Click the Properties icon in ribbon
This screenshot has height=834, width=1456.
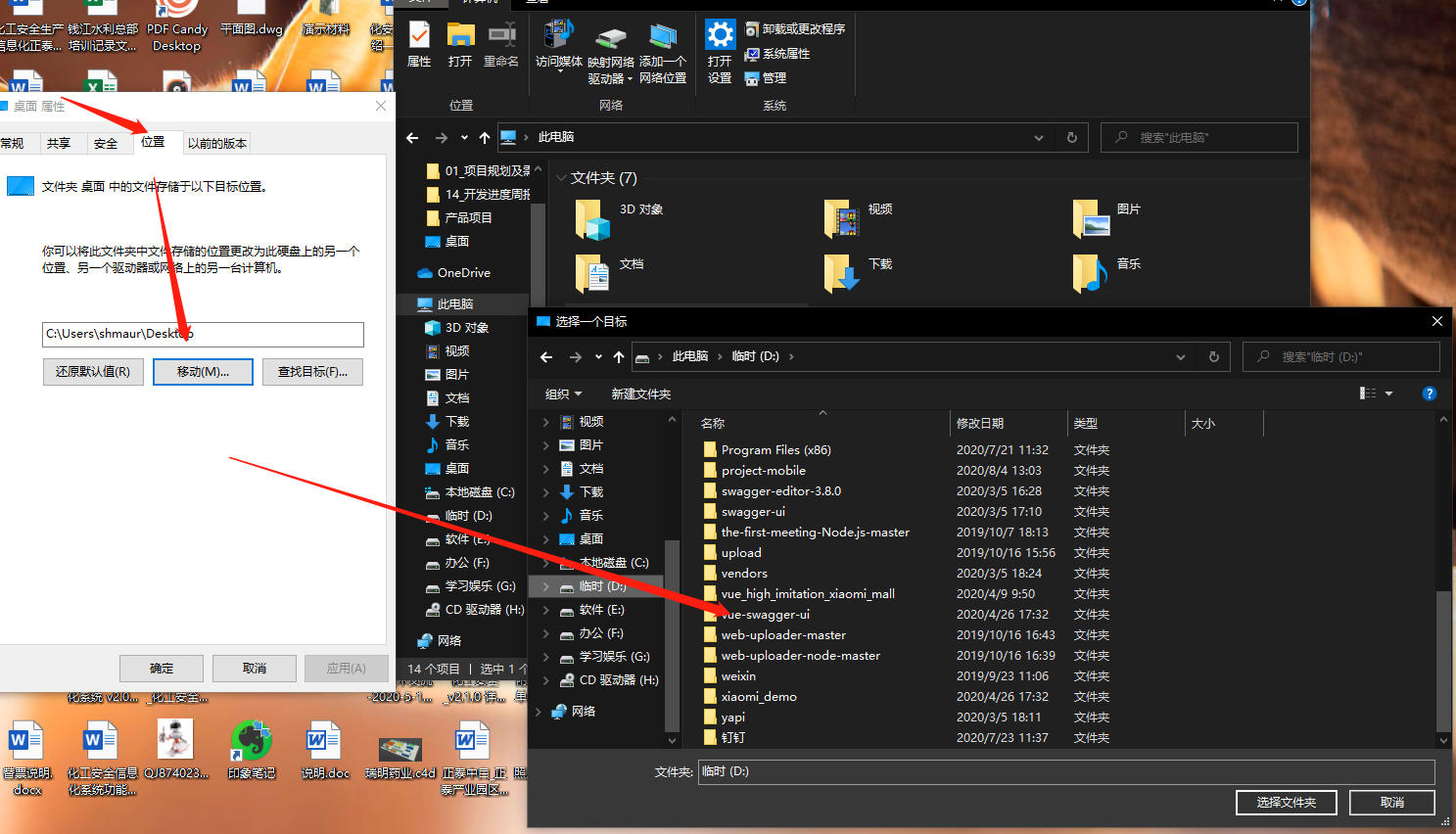[x=419, y=36]
